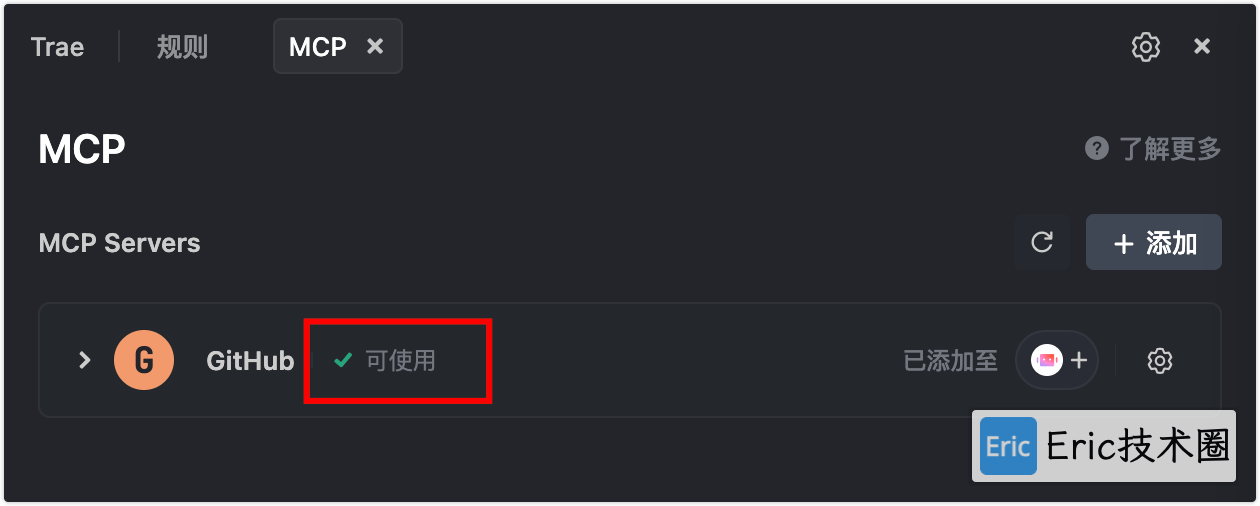
Task: Expand the GitHub server chevron
Action: [x=85, y=360]
